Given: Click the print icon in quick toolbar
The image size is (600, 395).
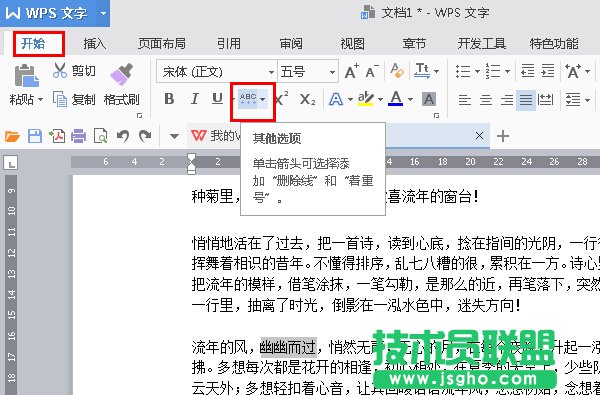Looking at the screenshot, I should click(78, 136).
